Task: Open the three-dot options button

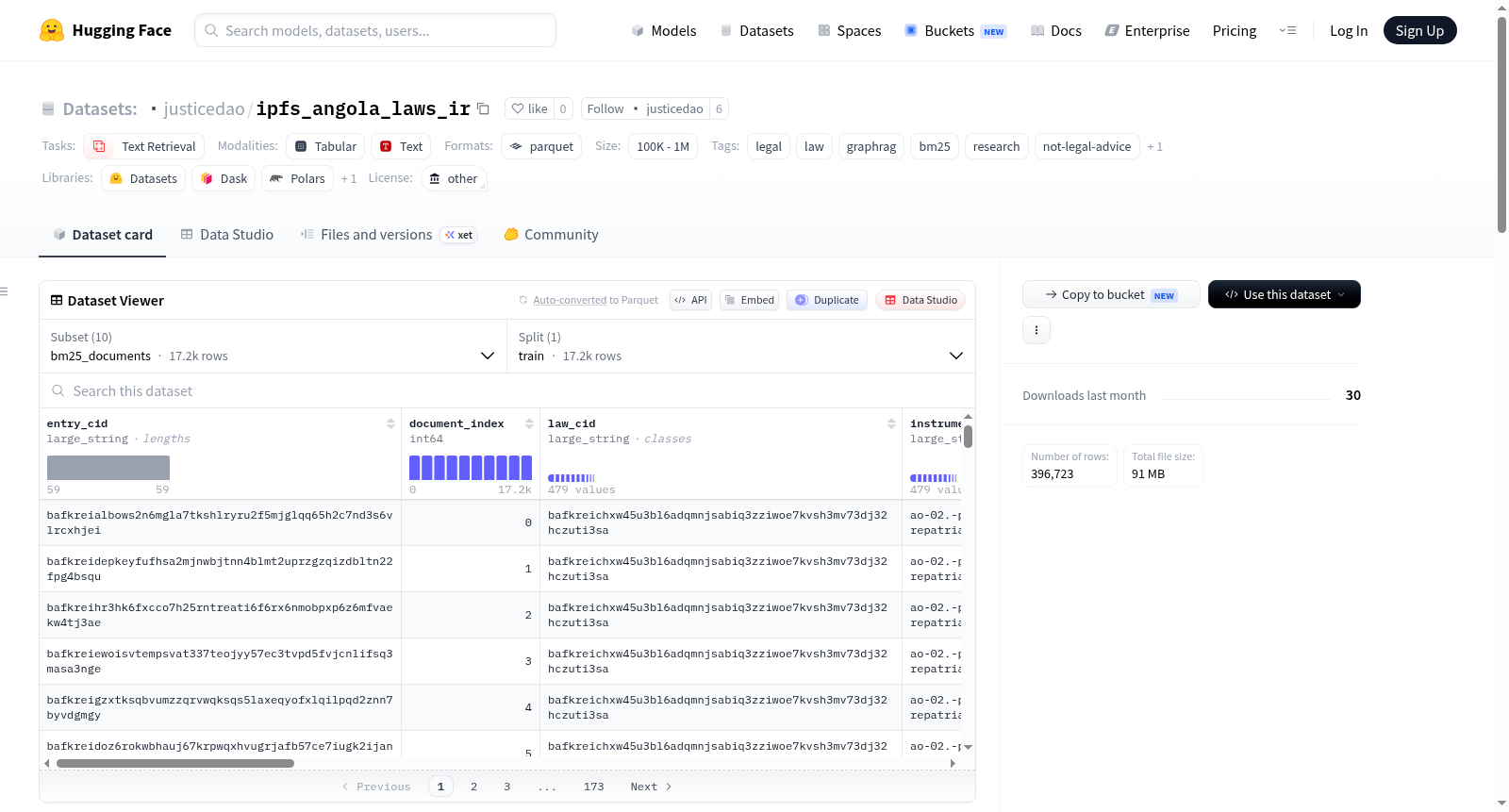Action: [1036, 330]
